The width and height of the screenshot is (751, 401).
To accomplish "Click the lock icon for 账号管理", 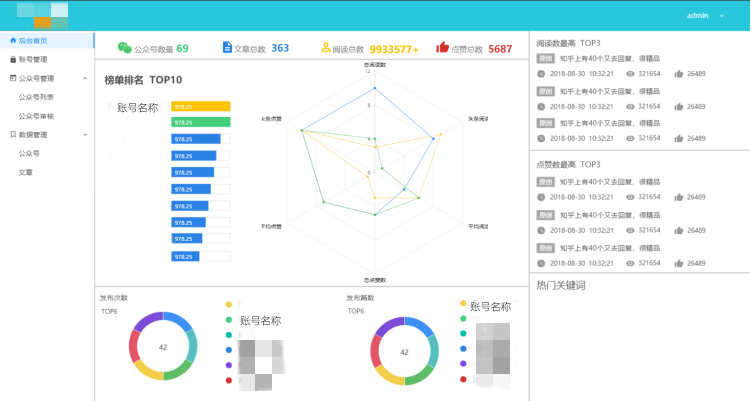I will coord(13,59).
